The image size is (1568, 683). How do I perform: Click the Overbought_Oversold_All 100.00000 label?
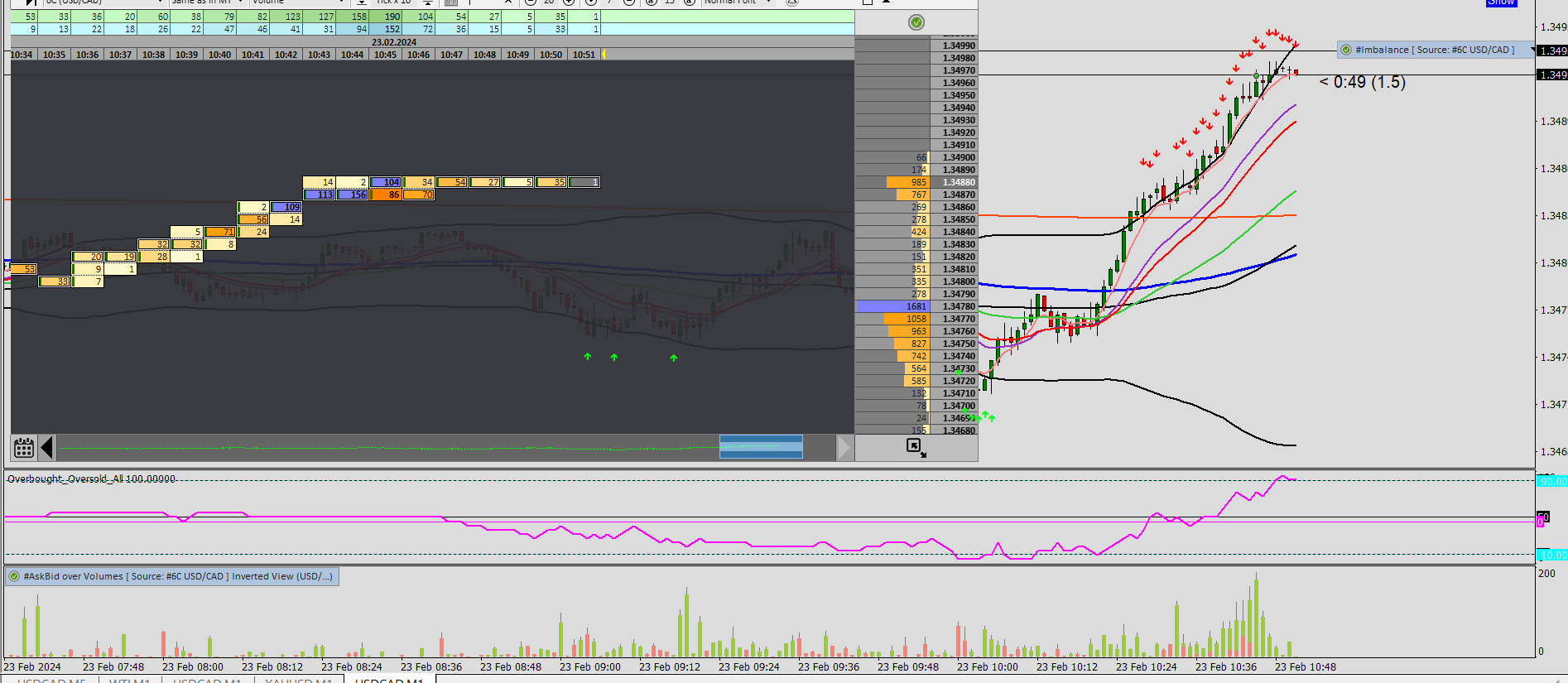point(91,479)
